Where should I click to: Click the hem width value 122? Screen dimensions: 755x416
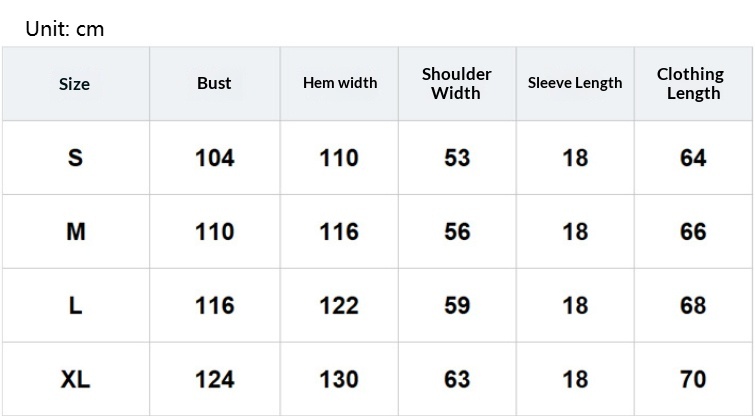pos(339,305)
